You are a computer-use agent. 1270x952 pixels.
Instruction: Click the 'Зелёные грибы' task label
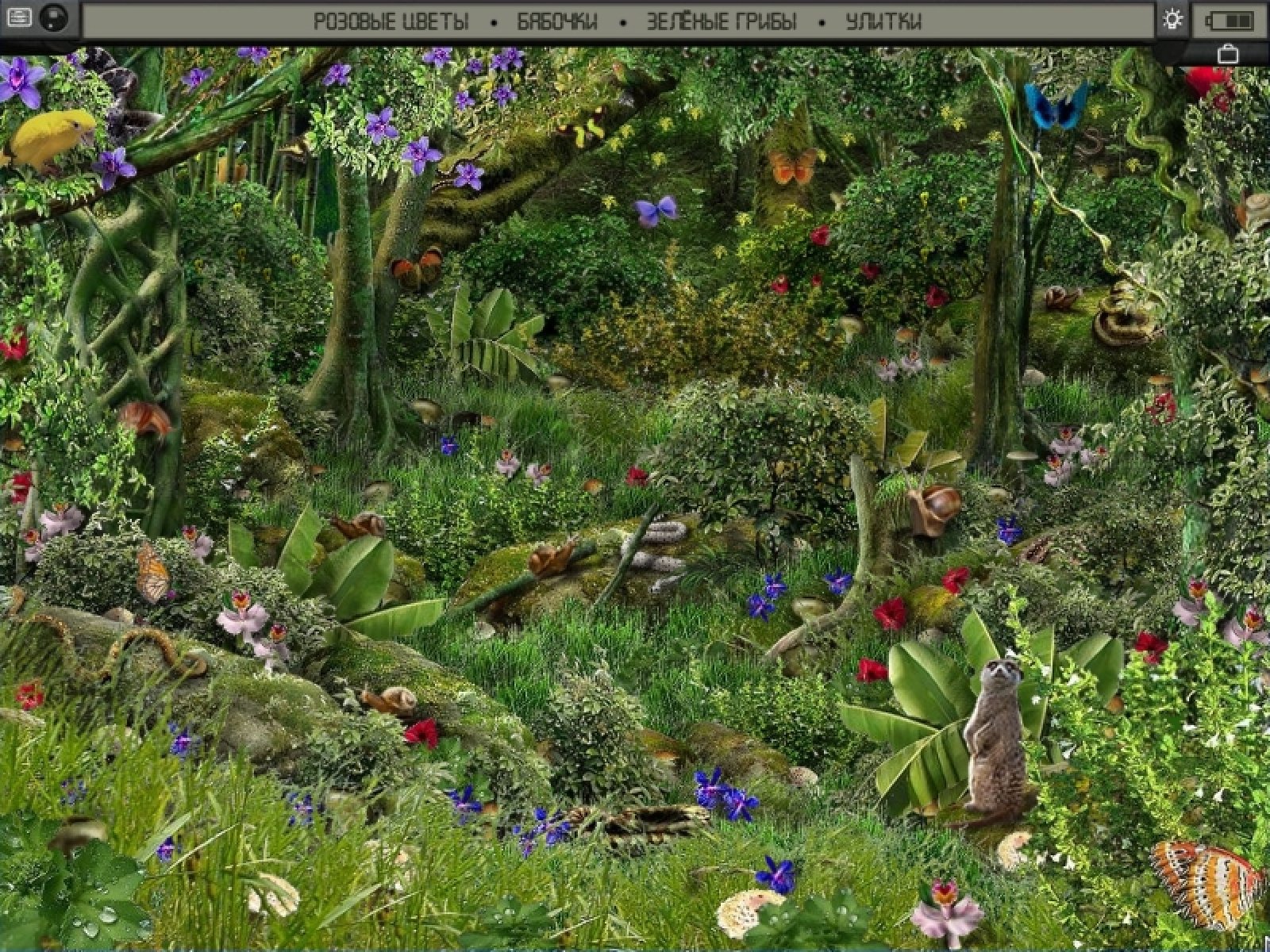pos(721,21)
